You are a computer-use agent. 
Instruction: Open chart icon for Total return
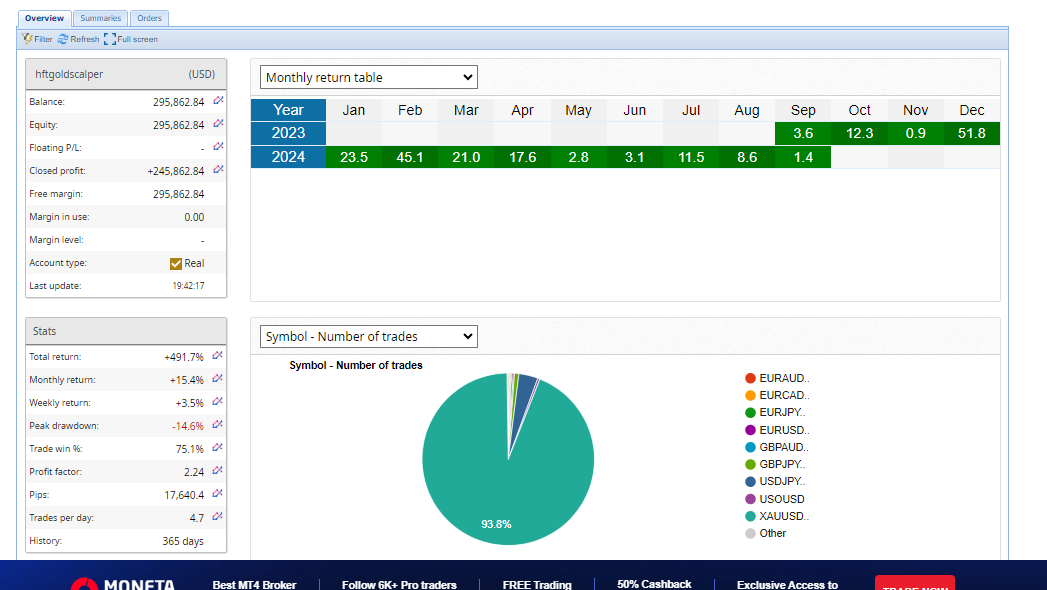218,356
